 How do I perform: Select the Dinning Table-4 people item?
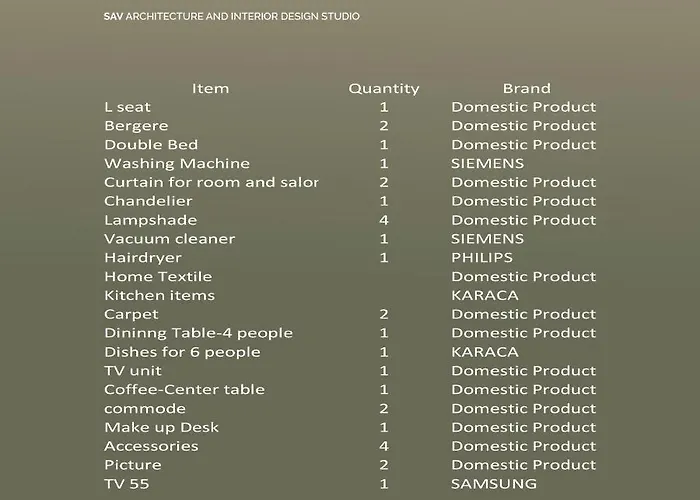(198, 333)
